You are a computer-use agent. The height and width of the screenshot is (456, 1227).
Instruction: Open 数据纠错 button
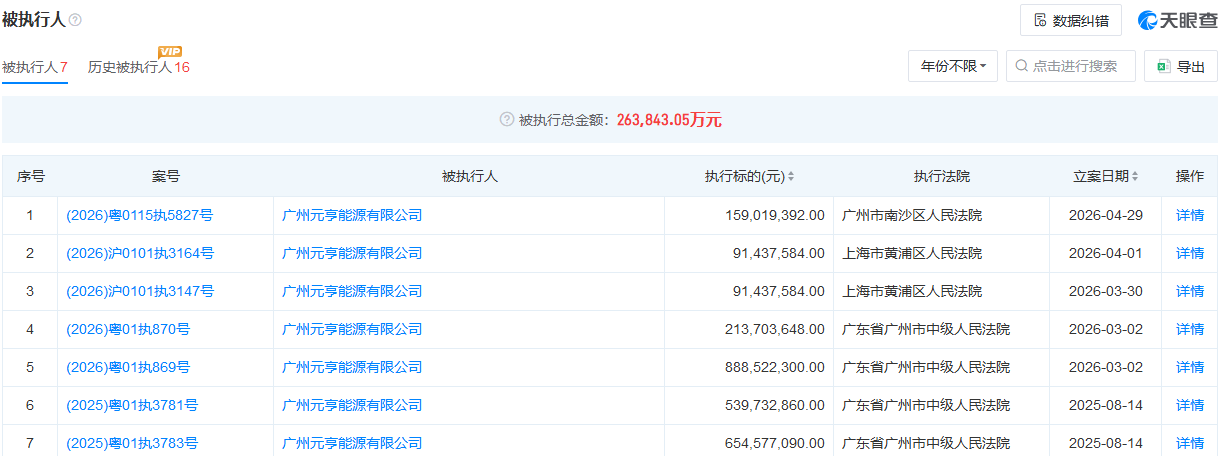coord(1071,20)
